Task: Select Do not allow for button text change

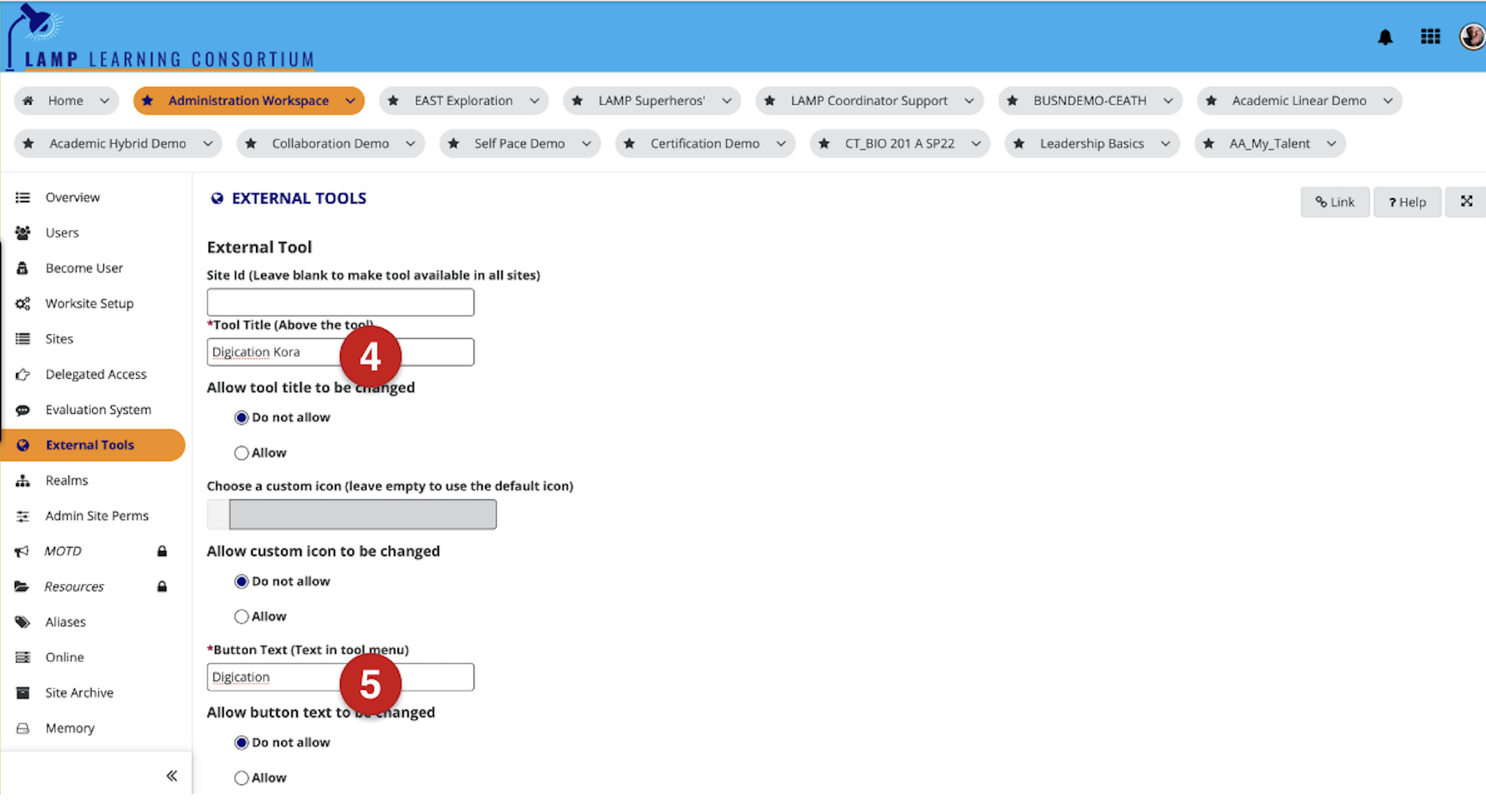Action: [241, 743]
